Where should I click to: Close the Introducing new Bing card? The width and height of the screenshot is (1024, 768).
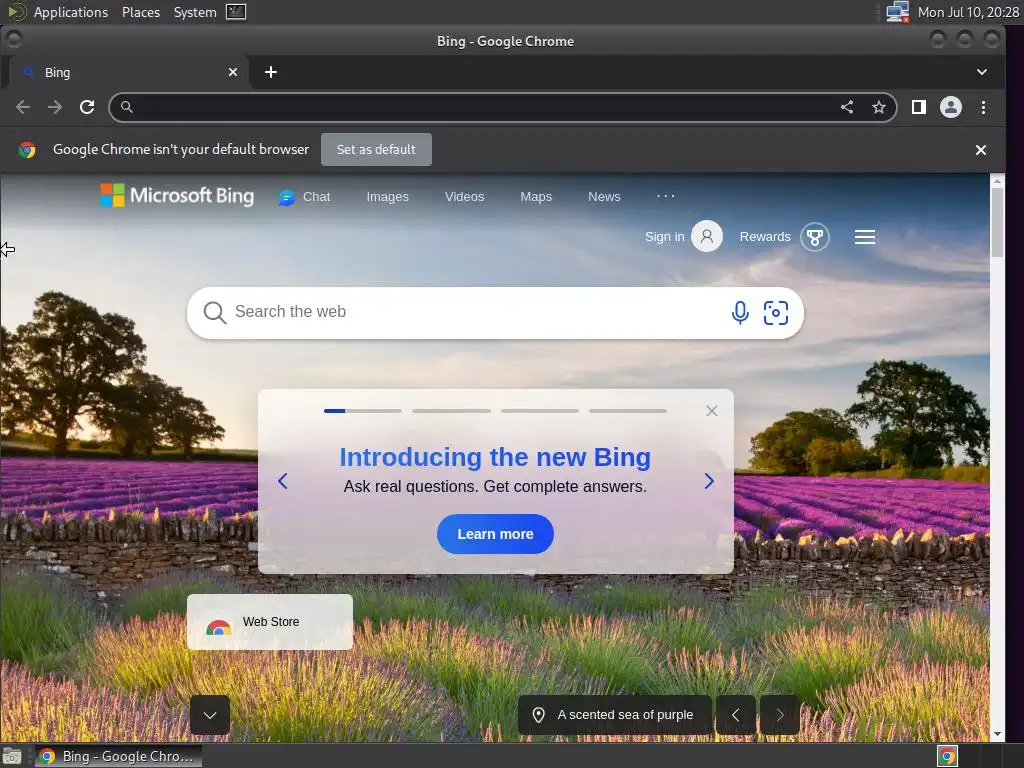point(712,411)
